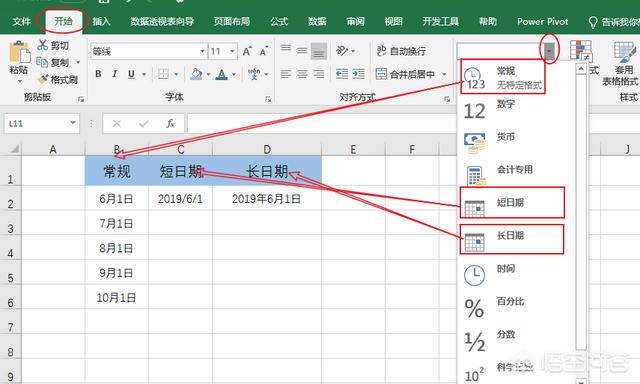
Task: Select 货币 currency format
Action: 517,144
